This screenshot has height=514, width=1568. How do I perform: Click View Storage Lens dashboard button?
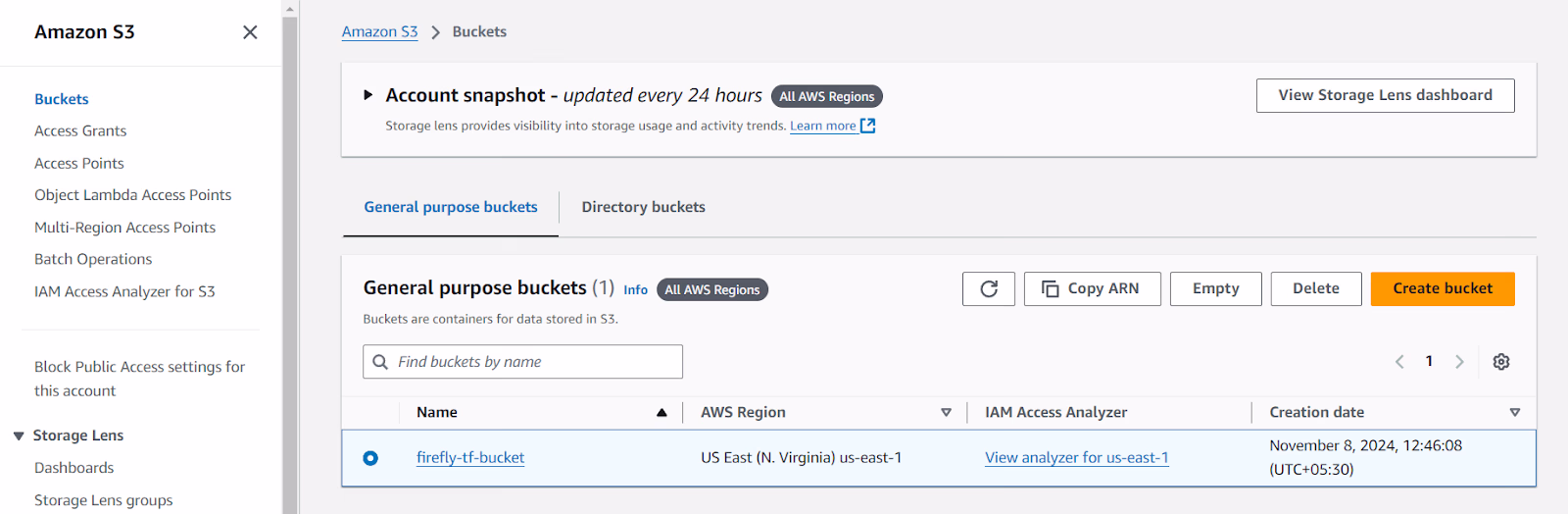[1386, 95]
